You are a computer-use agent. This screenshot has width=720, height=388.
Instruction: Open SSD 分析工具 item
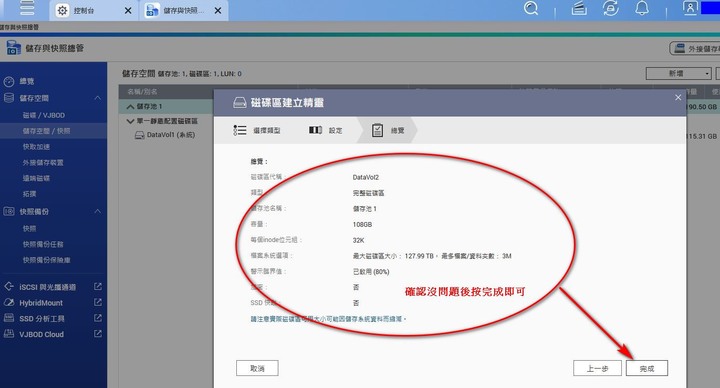pos(42,319)
